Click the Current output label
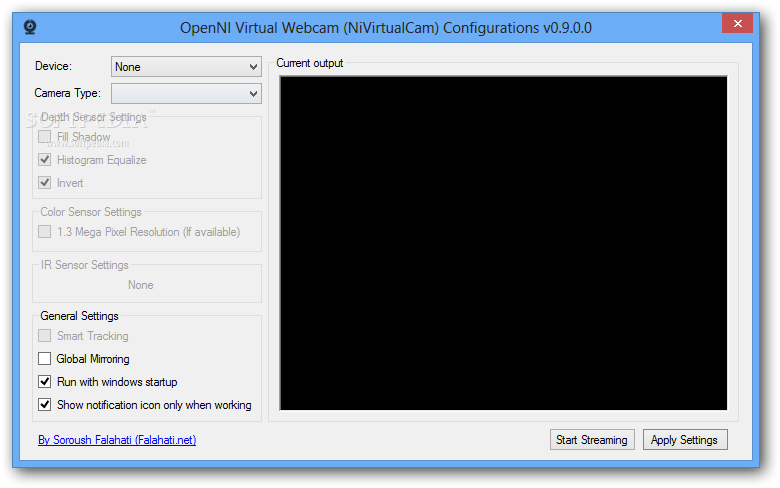 click(x=309, y=63)
